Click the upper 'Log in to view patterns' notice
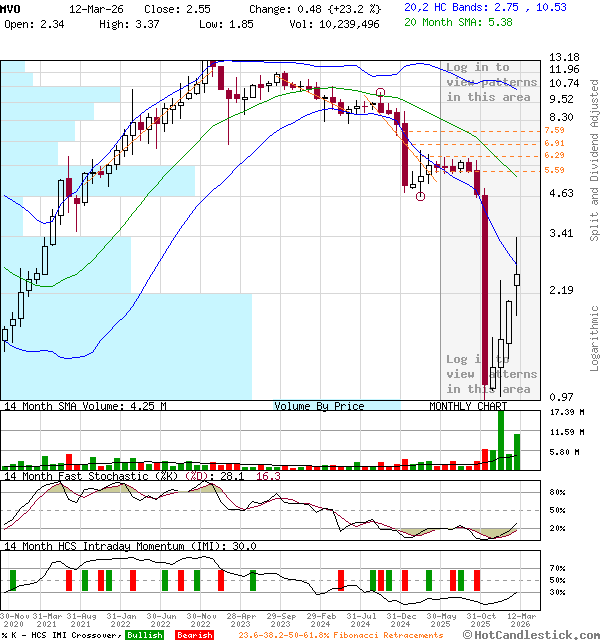 [x=490, y=82]
